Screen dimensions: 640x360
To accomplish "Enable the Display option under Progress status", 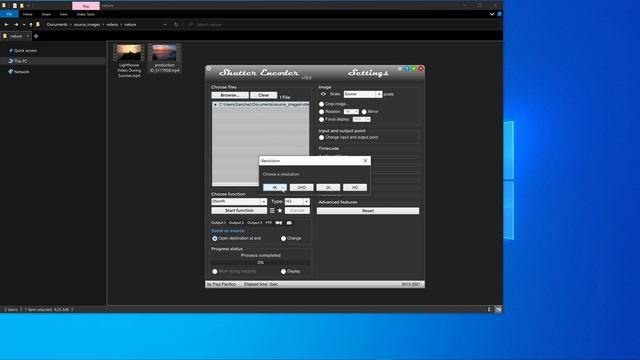I will 283,271.
